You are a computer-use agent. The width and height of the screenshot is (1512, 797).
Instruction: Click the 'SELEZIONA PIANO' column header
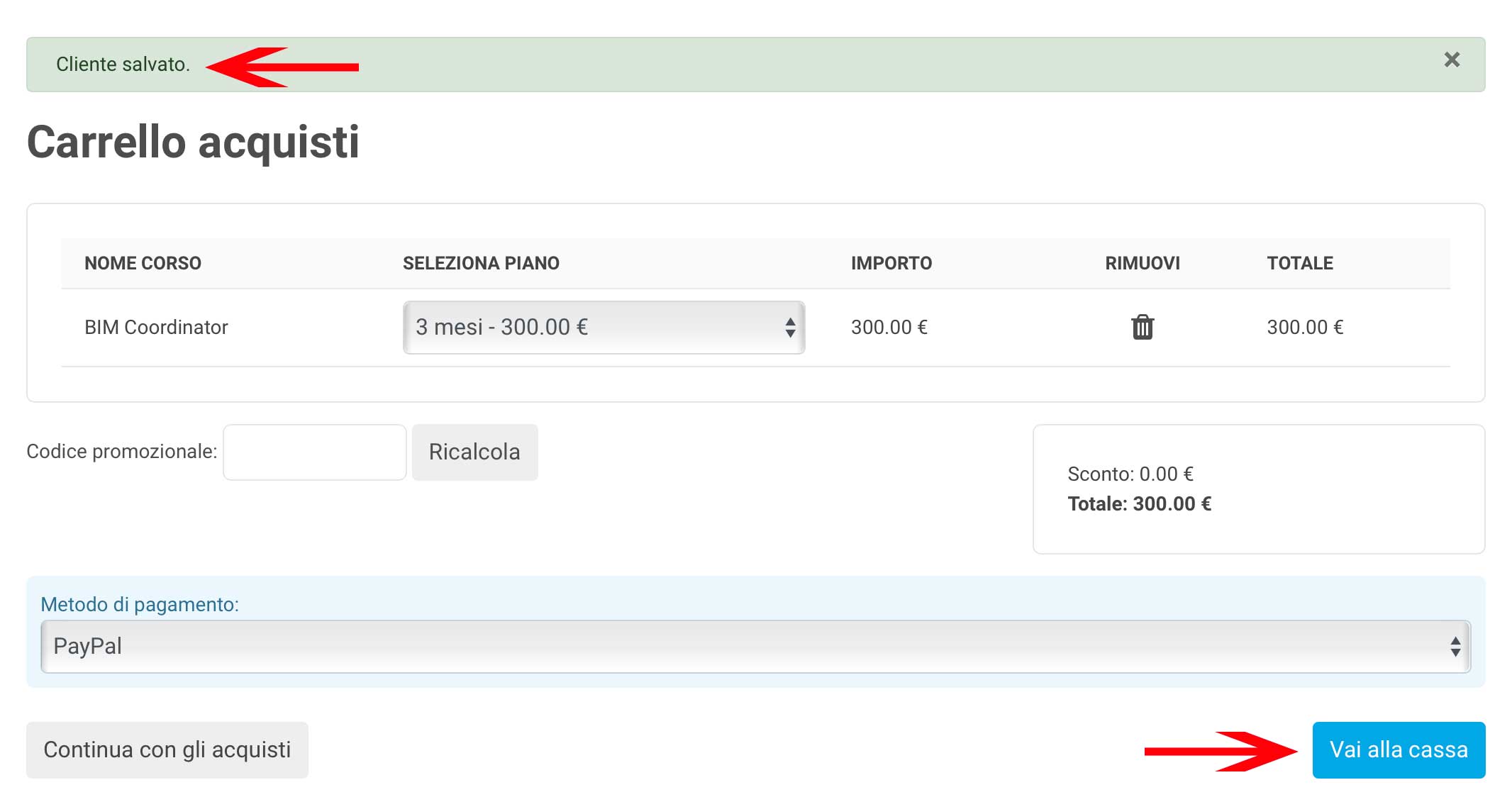(481, 264)
